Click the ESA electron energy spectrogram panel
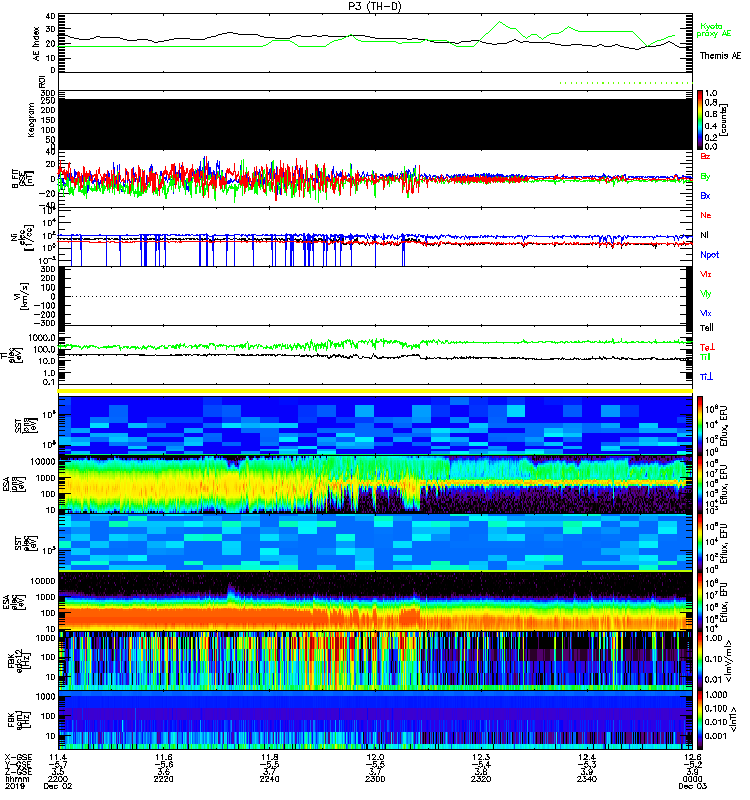 [x=376, y=602]
